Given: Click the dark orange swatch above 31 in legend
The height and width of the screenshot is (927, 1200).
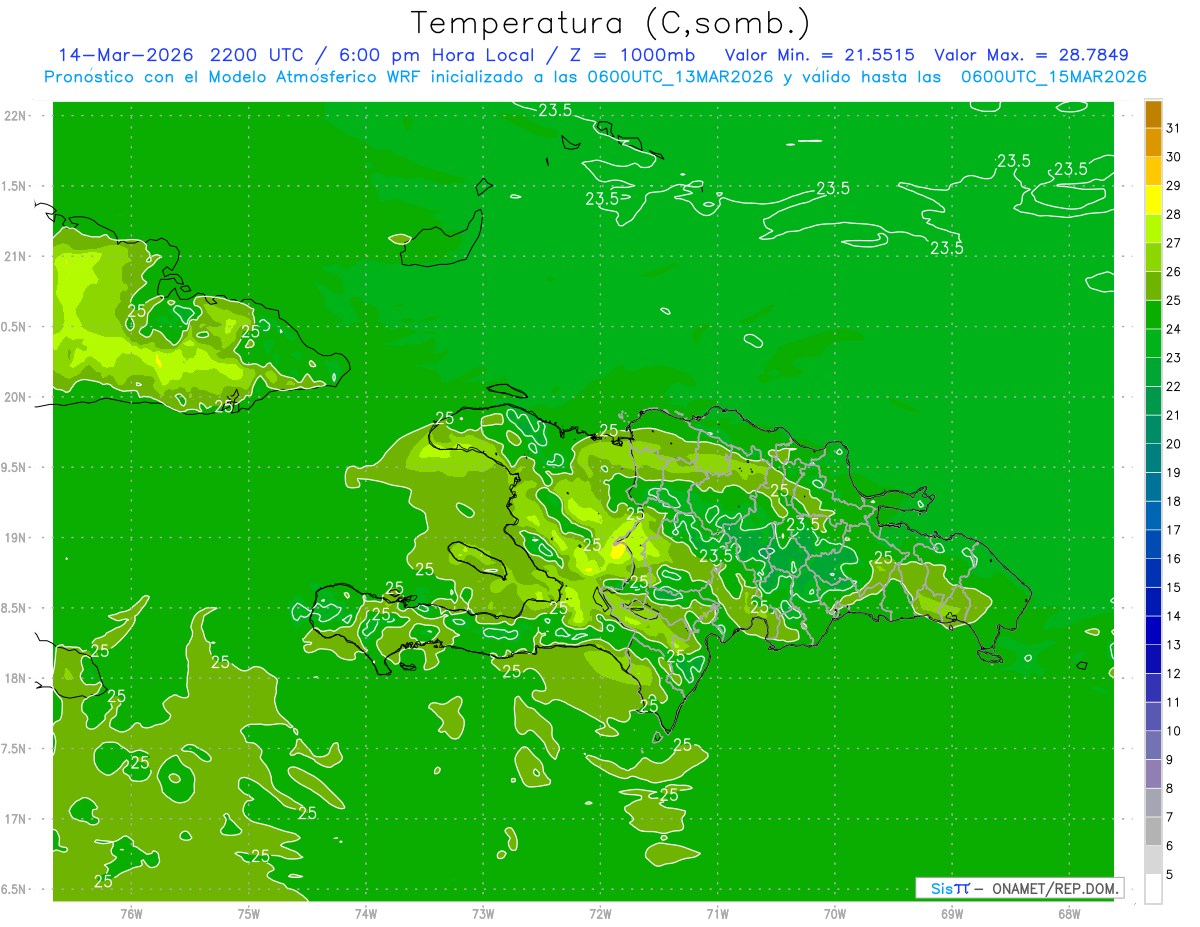Looking at the screenshot, I should [x=1153, y=114].
